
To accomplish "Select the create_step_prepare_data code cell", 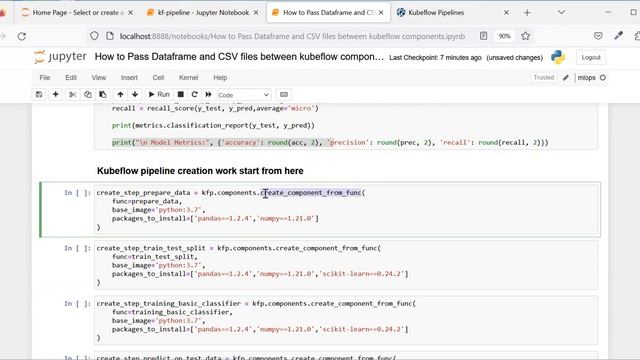I will [x=346, y=210].
